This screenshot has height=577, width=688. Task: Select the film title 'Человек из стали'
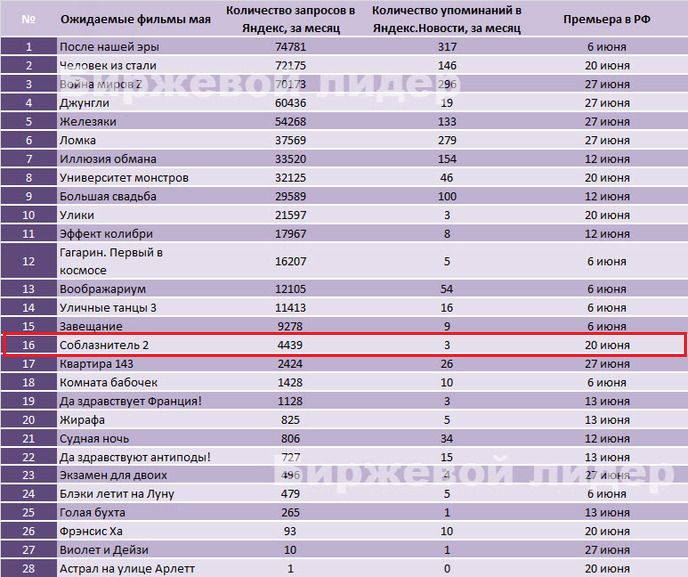[x=108, y=65]
